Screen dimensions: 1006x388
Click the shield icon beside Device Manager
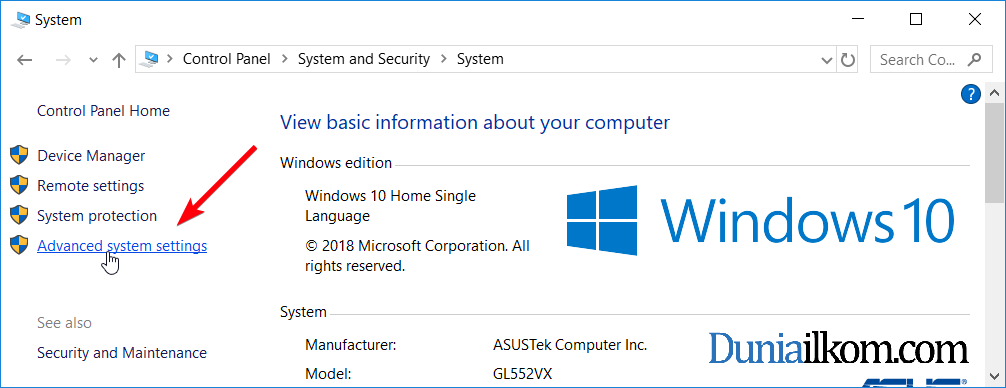pos(20,155)
